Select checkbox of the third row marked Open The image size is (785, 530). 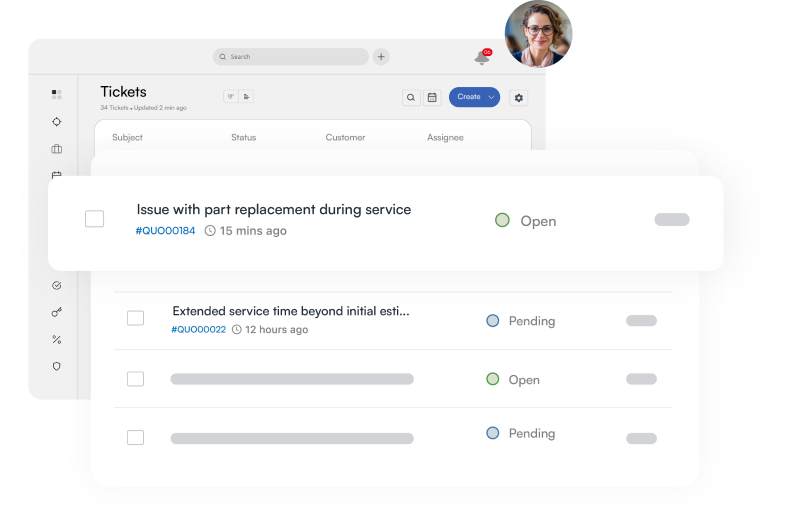[x=135, y=379]
